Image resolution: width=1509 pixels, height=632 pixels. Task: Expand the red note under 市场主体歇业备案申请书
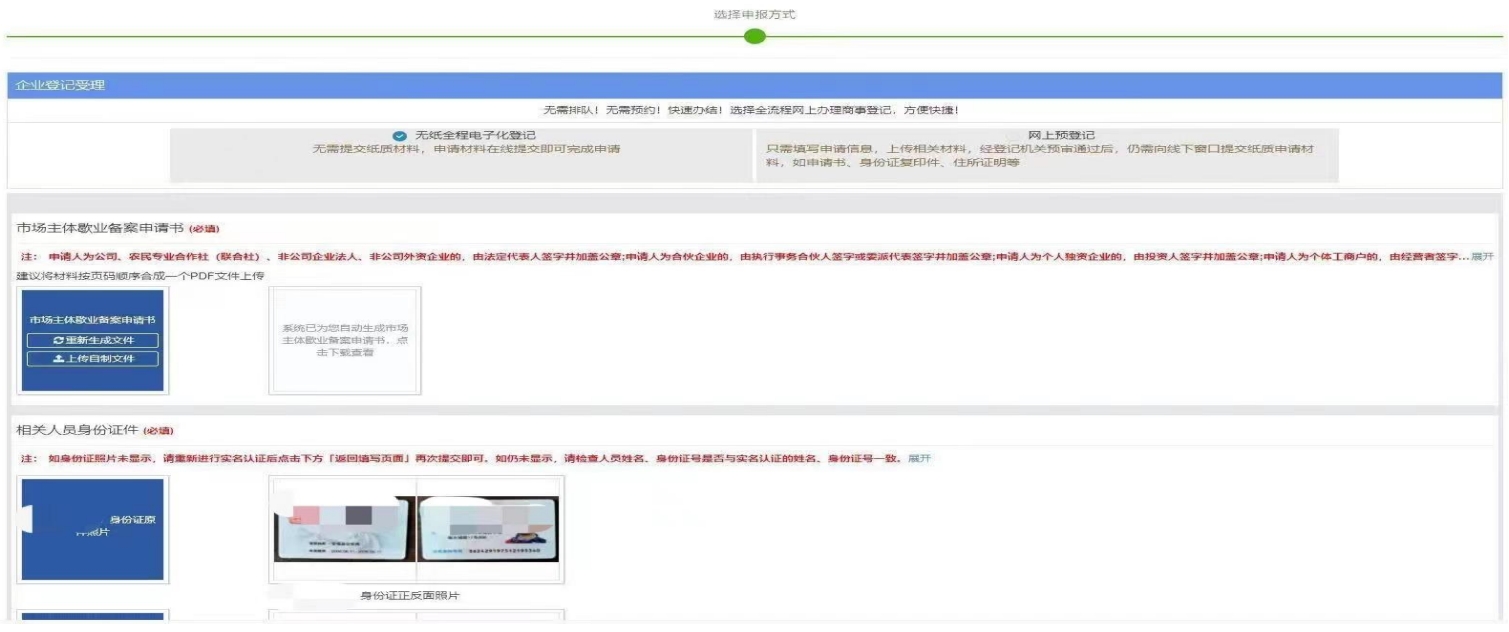click(1483, 257)
